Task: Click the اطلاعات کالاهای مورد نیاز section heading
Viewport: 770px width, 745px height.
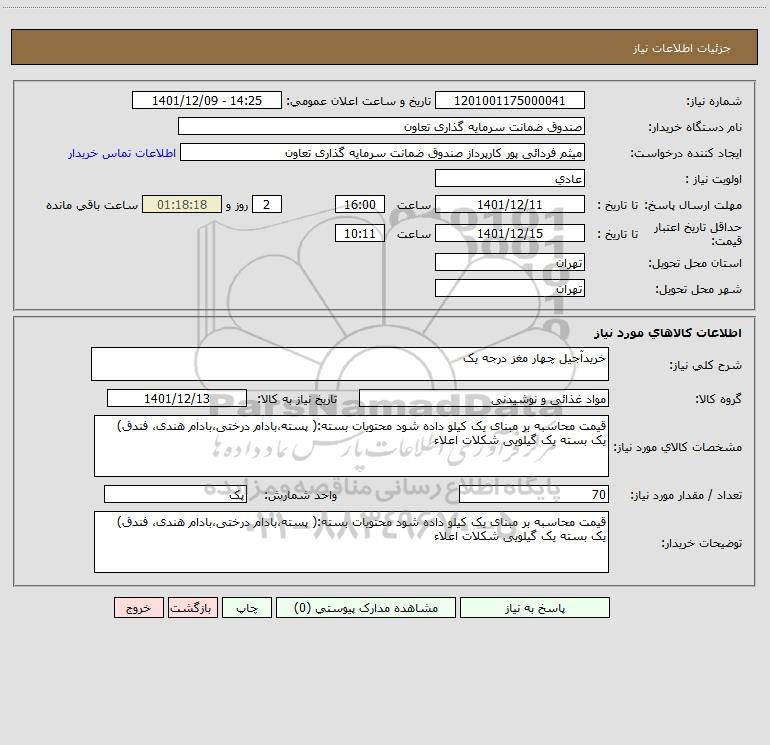Action: (668, 332)
